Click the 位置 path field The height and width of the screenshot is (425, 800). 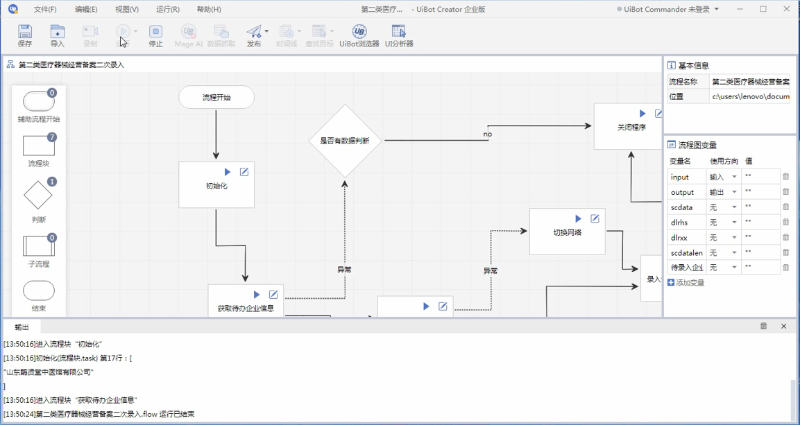[749, 96]
